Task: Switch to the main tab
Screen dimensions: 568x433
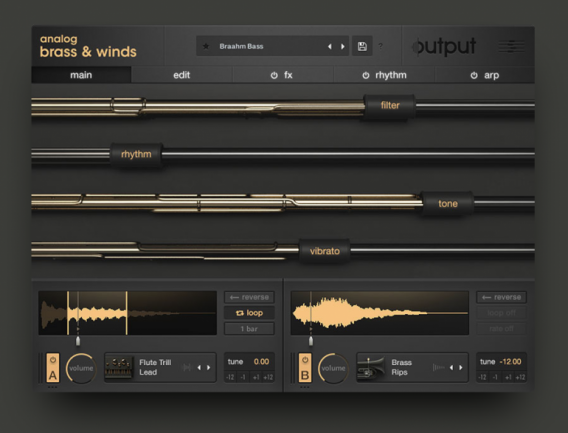Action: click(81, 75)
